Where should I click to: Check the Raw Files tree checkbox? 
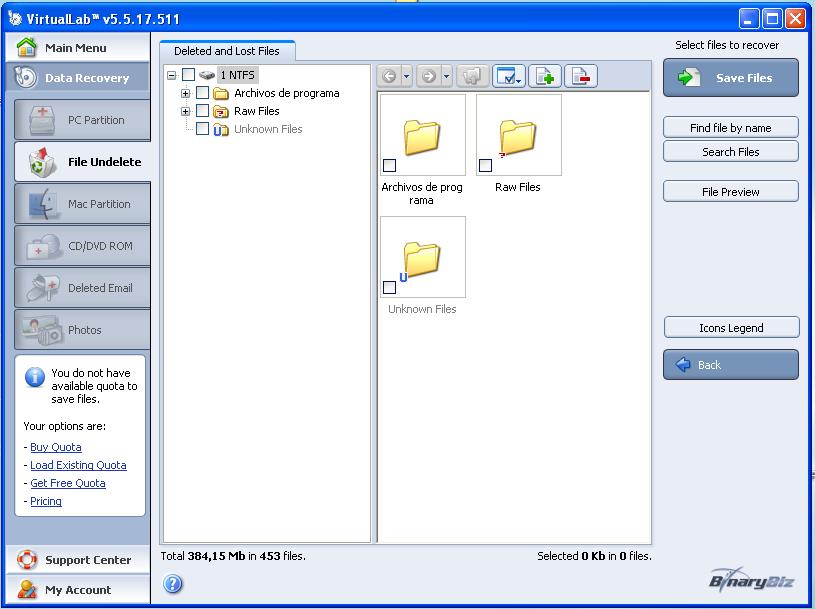pos(203,111)
